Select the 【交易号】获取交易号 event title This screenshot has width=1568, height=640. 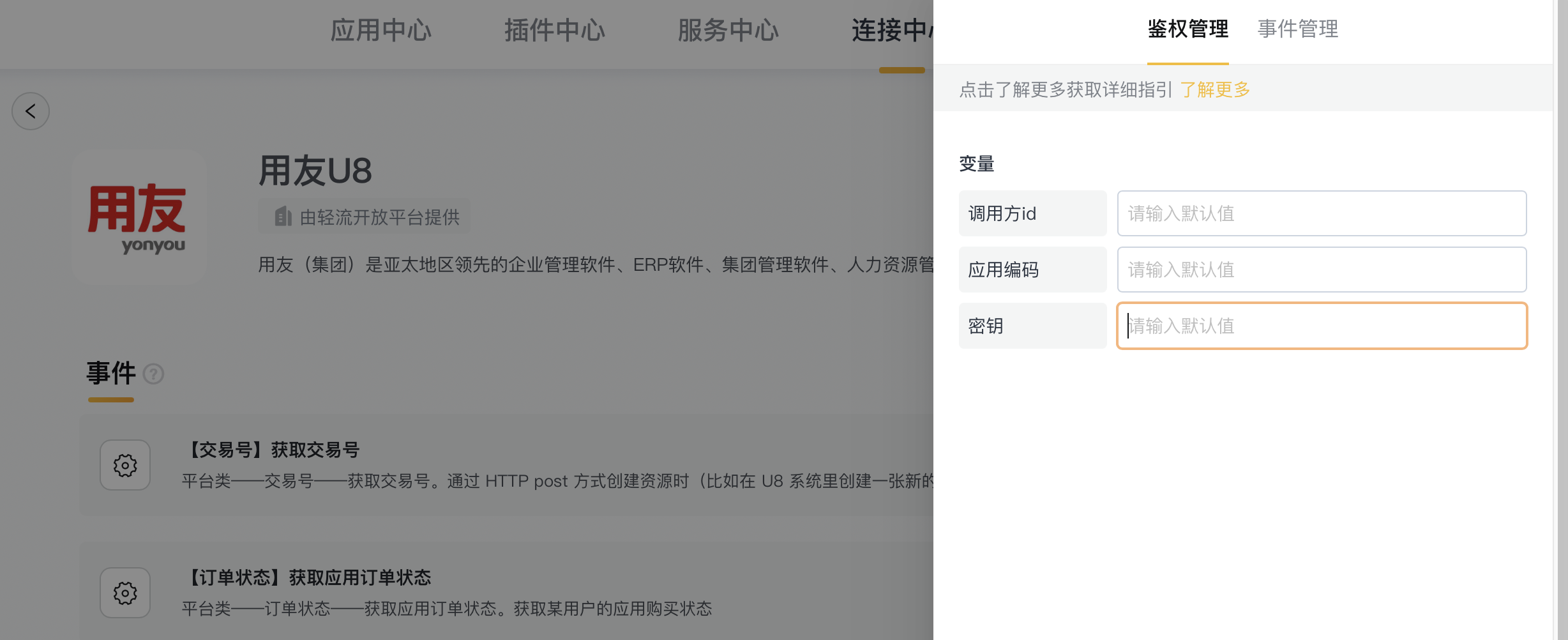coord(271,450)
